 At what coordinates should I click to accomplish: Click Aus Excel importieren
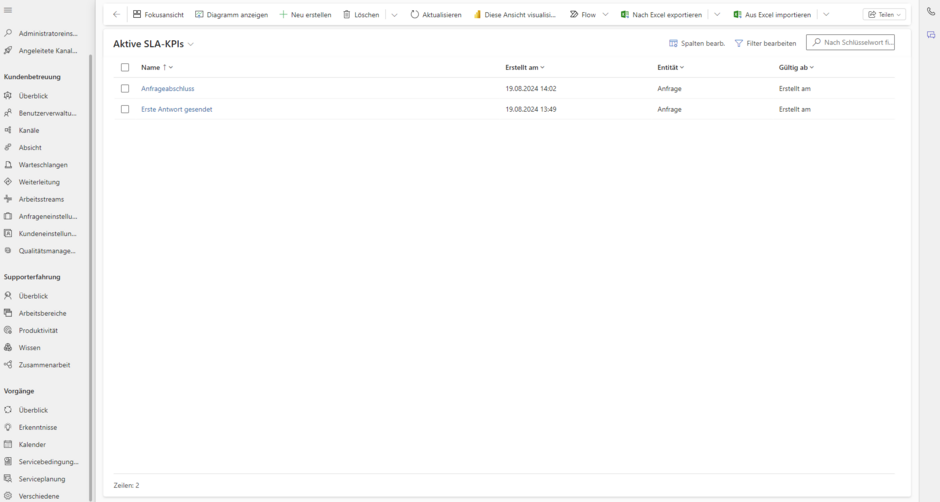(772, 15)
